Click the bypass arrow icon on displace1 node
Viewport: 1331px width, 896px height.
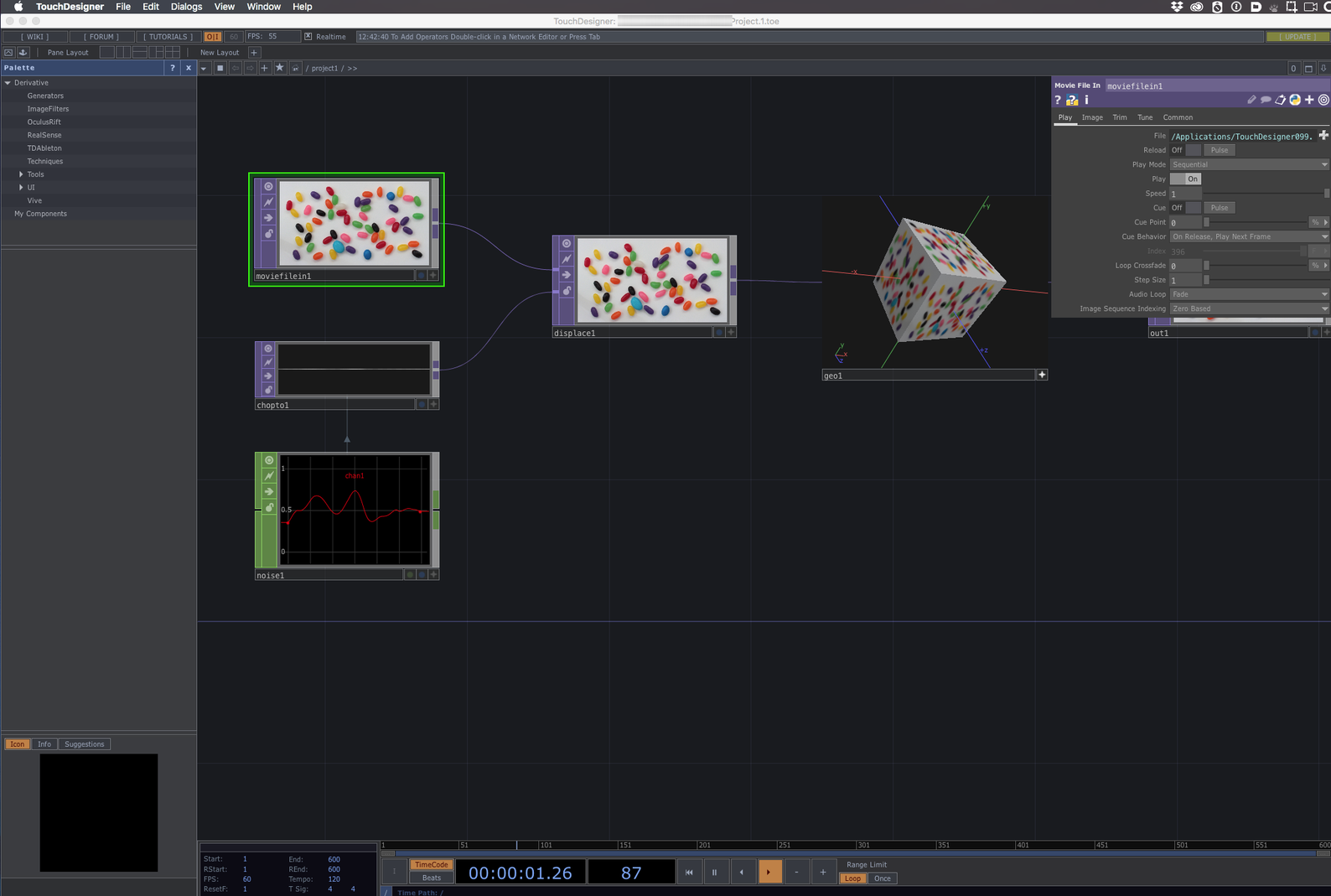[x=567, y=275]
